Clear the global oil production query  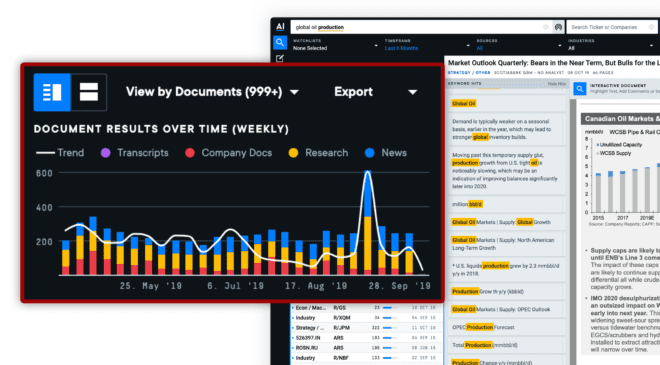point(546,27)
